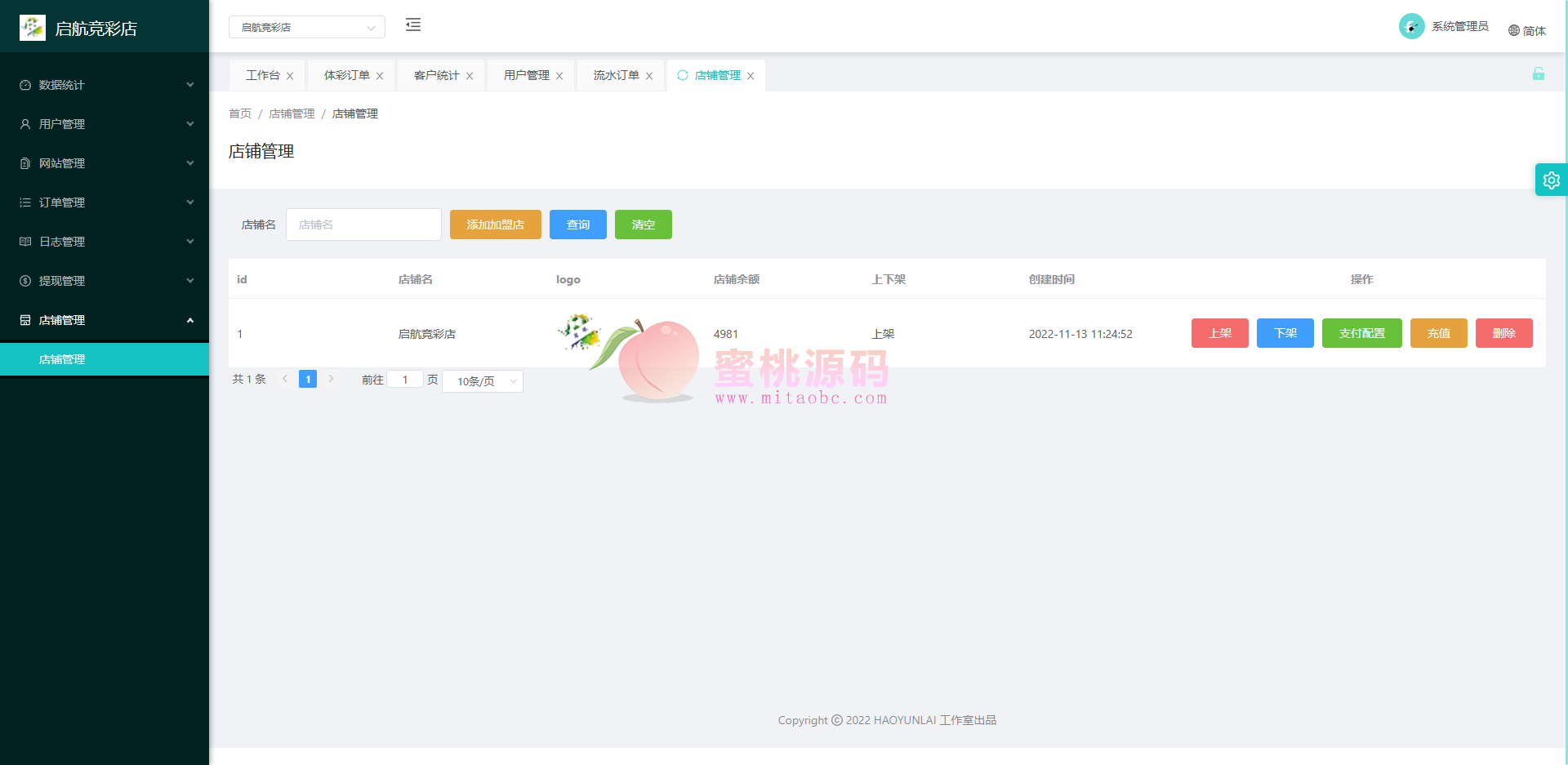The height and width of the screenshot is (765, 1568).
Task: Open the 10条/页 page size dropdown
Action: click(x=483, y=381)
